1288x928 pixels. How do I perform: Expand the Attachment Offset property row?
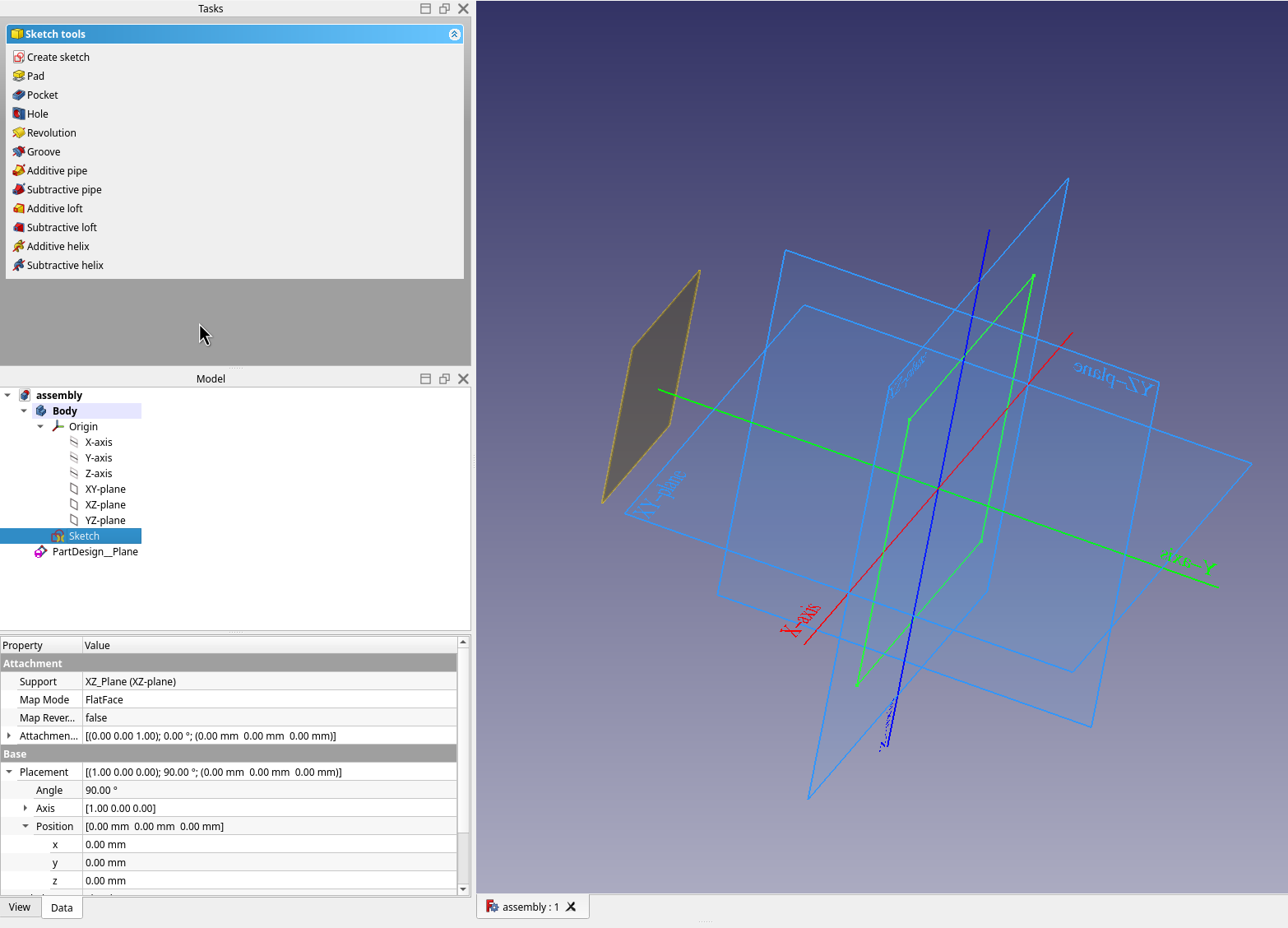(9, 735)
